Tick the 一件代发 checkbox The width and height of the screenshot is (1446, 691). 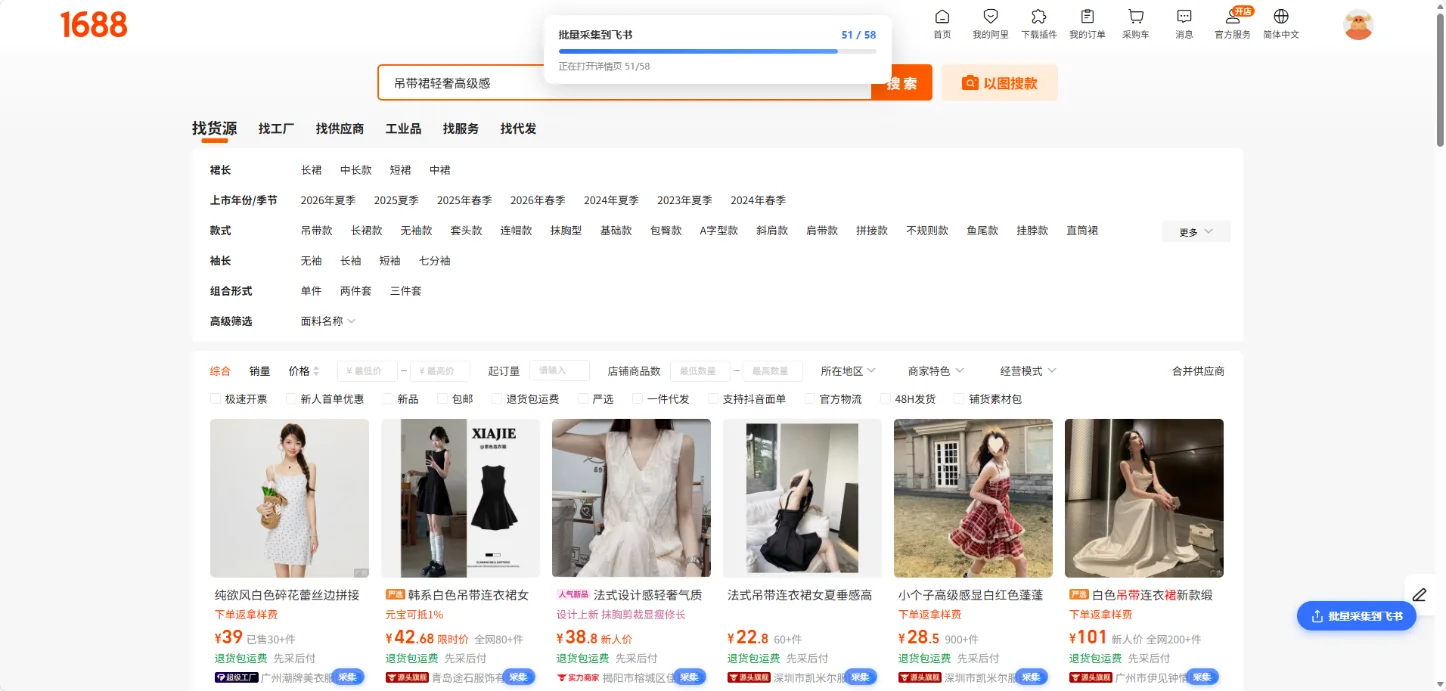coord(637,399)
